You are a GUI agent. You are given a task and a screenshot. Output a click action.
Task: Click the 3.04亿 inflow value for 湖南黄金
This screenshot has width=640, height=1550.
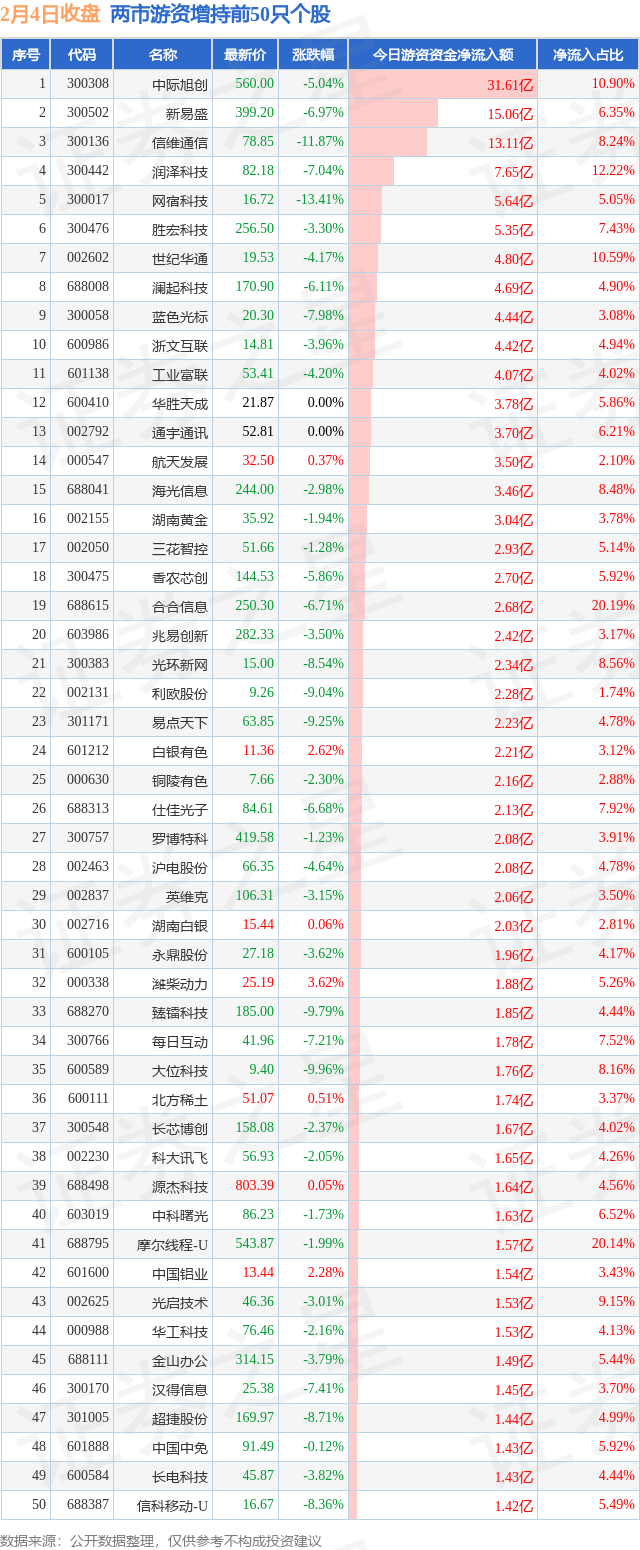[514, 520]
